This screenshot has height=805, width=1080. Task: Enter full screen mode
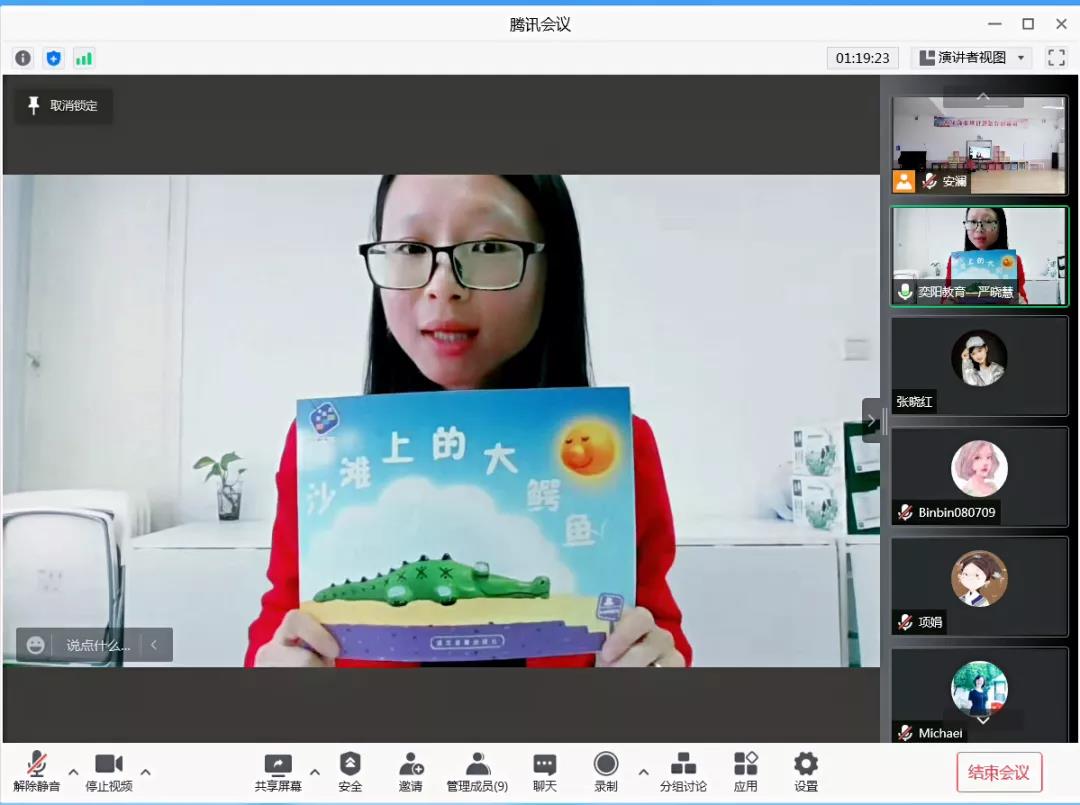1056,57
